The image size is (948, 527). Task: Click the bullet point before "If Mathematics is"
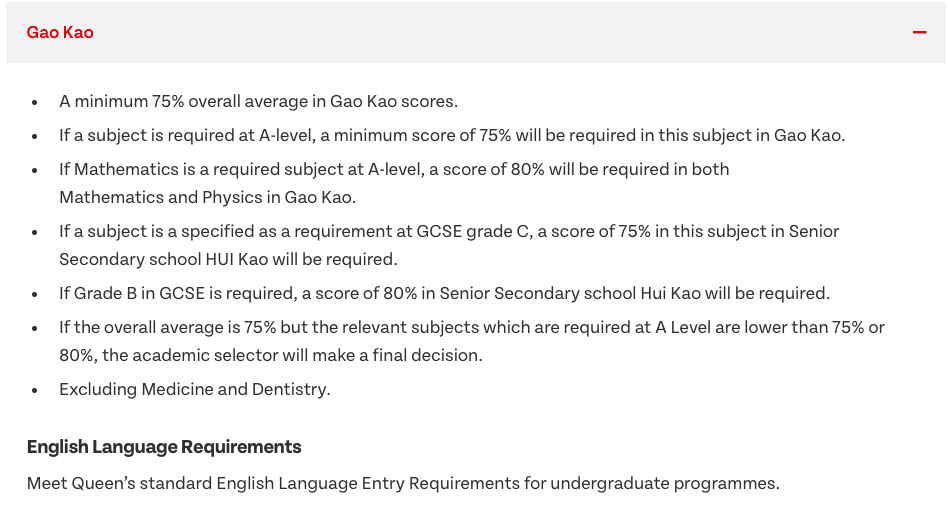click(x=34, y=171)
